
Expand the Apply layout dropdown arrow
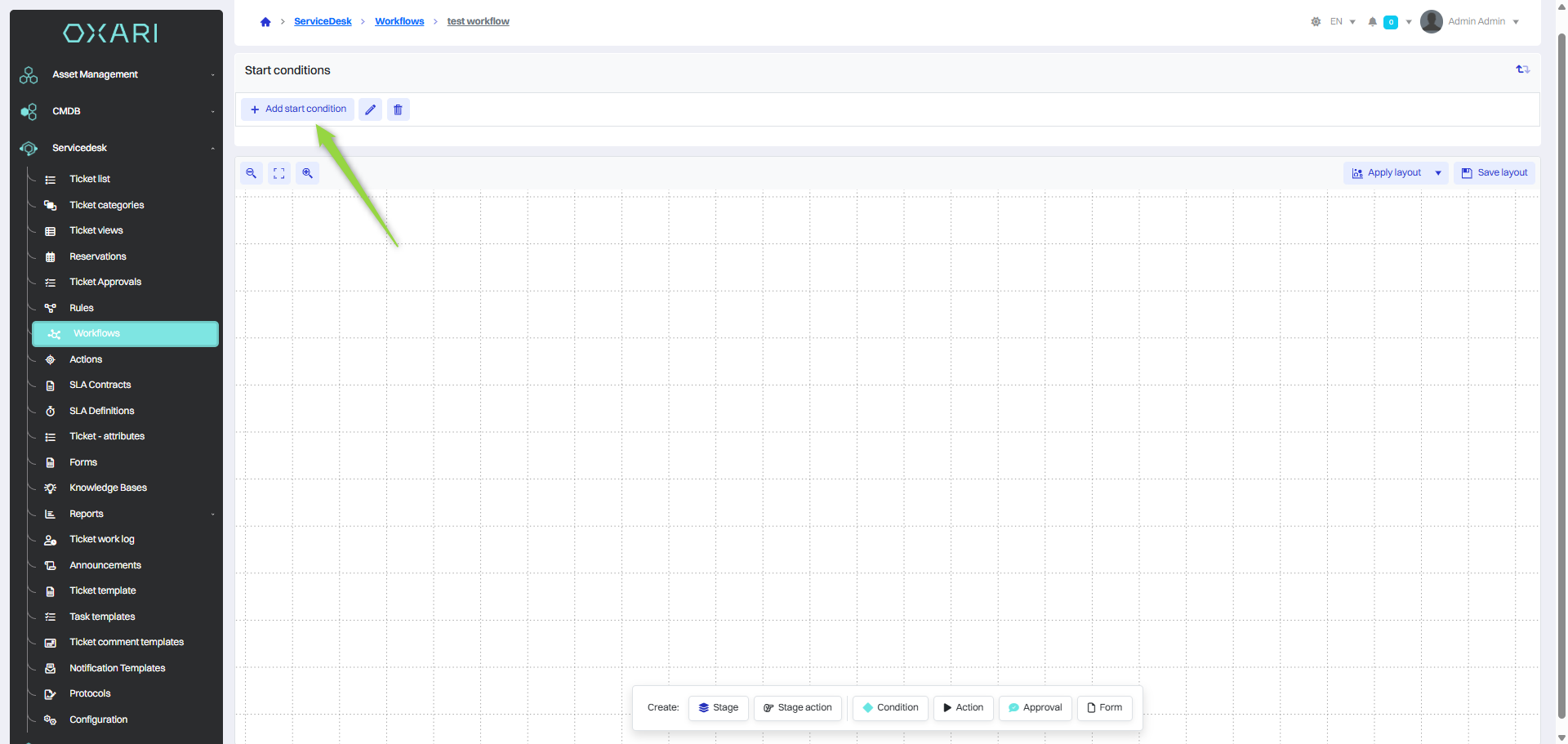pos(1438,173)
